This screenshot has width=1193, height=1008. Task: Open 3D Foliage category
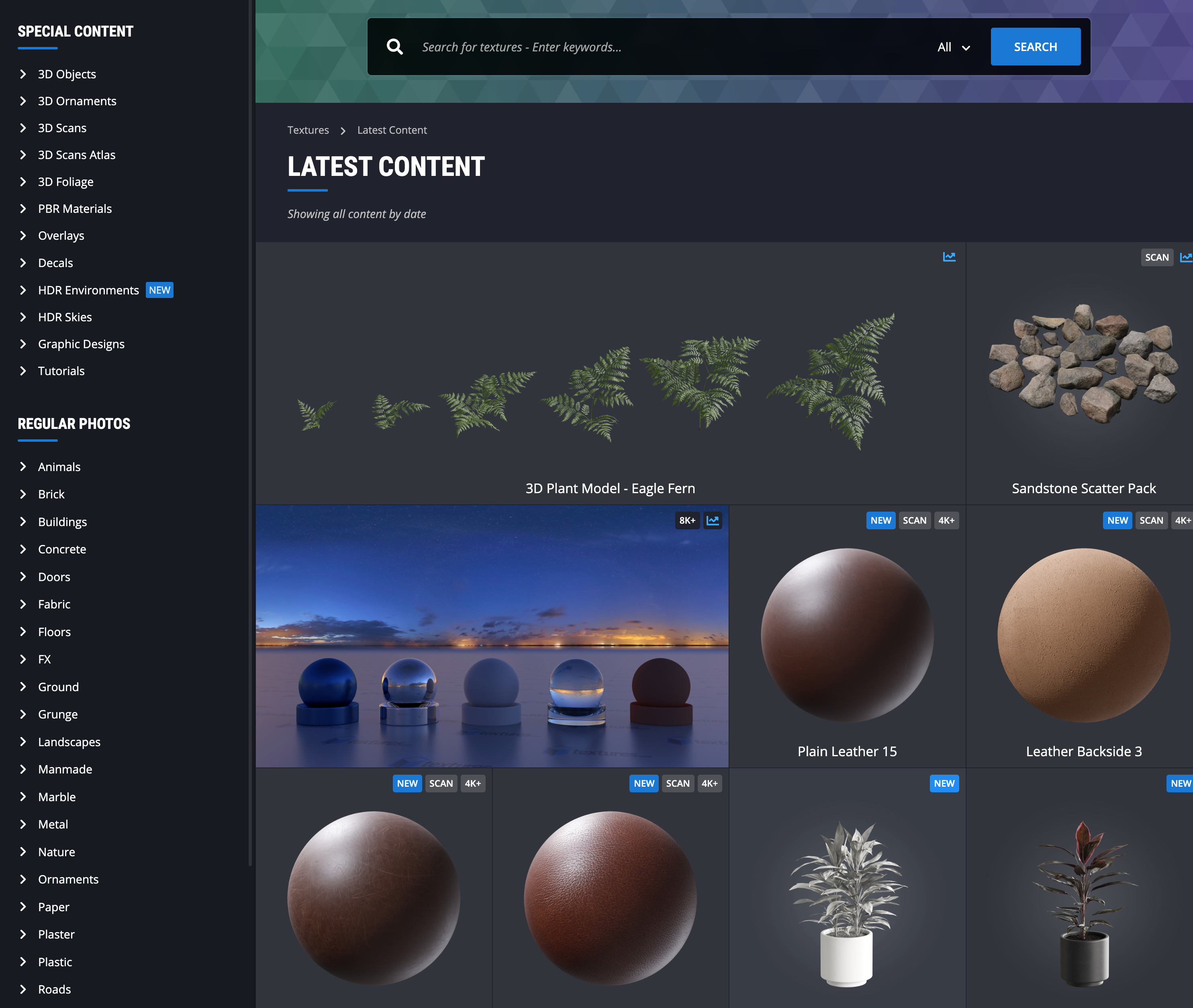(66, 182)
